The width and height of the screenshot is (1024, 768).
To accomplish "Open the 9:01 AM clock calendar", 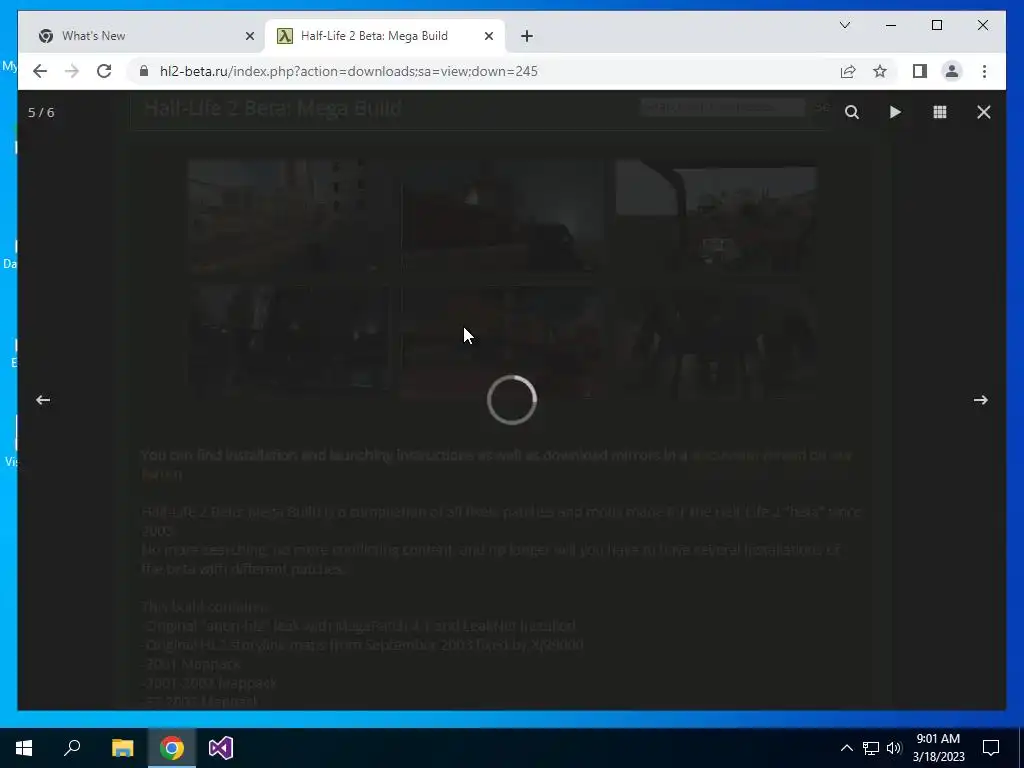I will 938,748.
